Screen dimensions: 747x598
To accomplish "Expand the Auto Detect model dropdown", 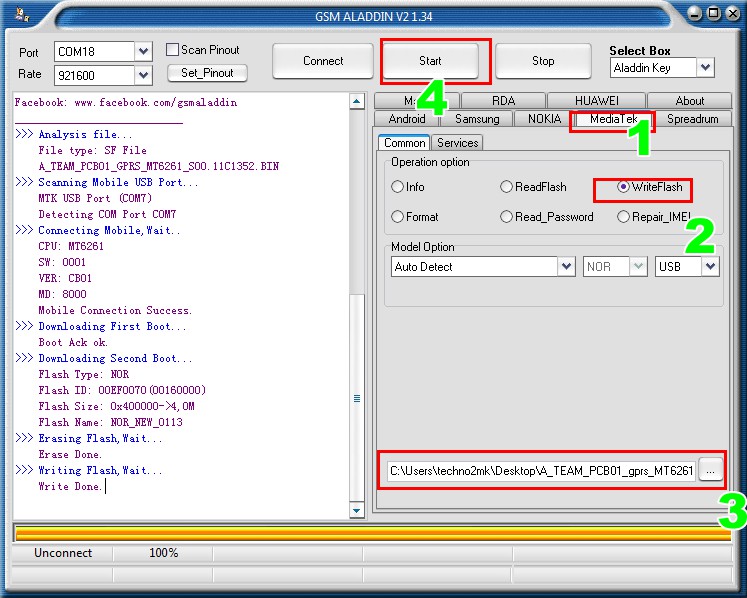I will 566,267.
